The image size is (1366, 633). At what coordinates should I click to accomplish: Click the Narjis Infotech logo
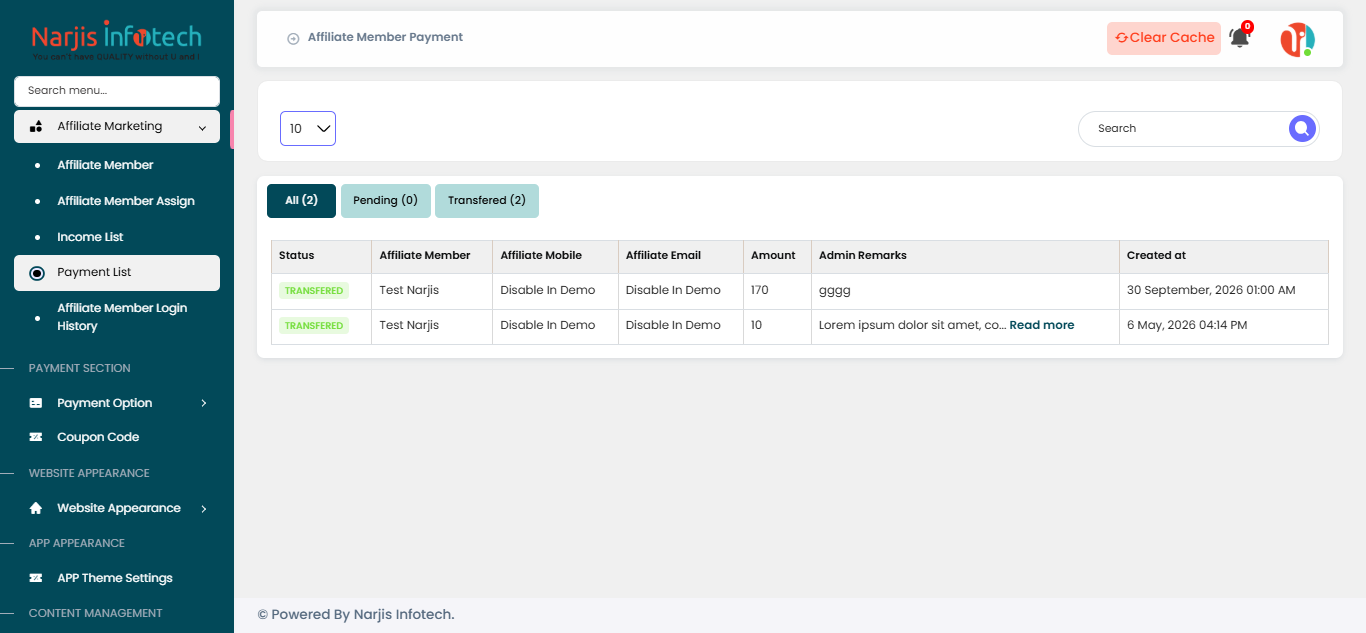pos(116,40)
